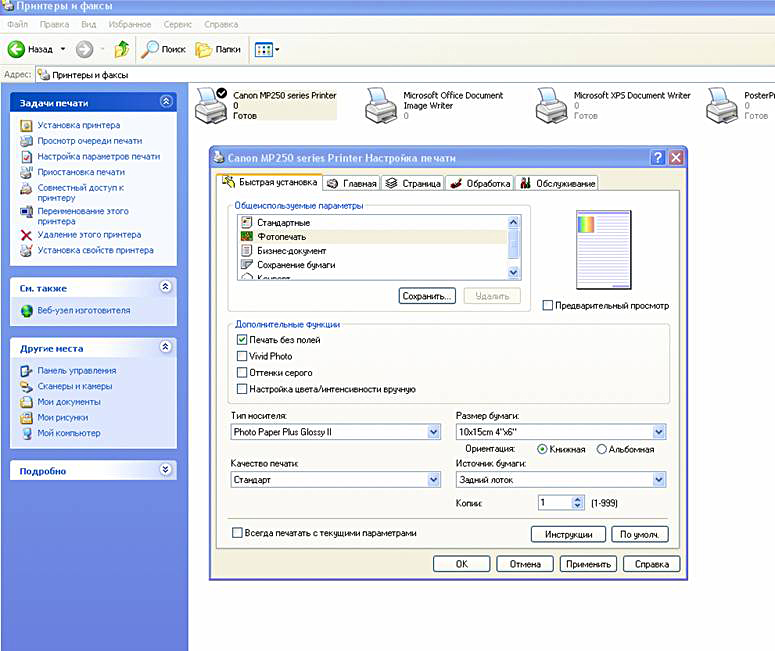Image resolution: width=775 pixels, height=651 pixels.
Task: Click the dialog help question mark icon
Action: 657,158
